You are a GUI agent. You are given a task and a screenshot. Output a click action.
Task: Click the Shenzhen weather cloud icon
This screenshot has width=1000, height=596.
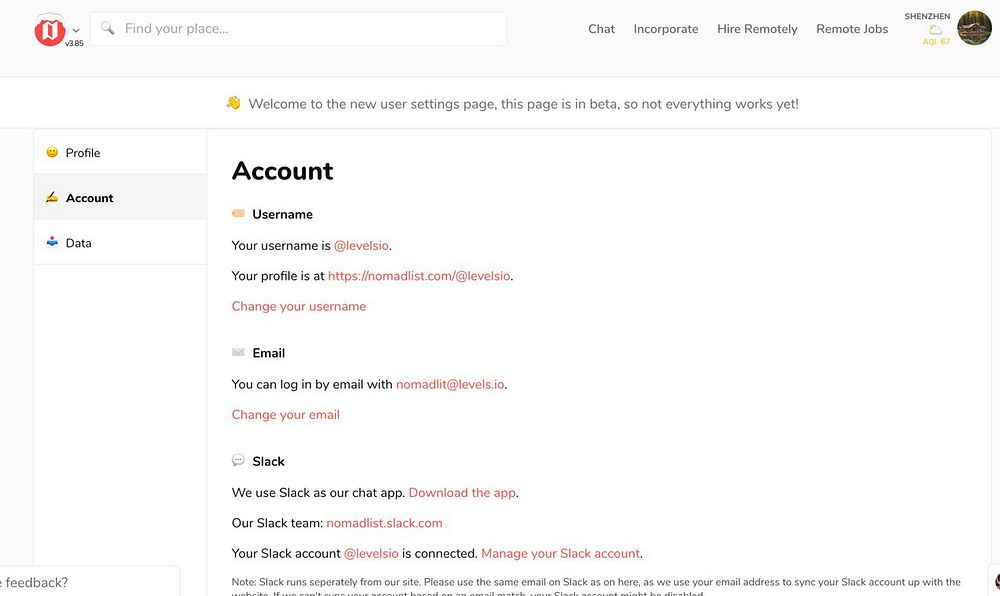click(x=936, y=29)
